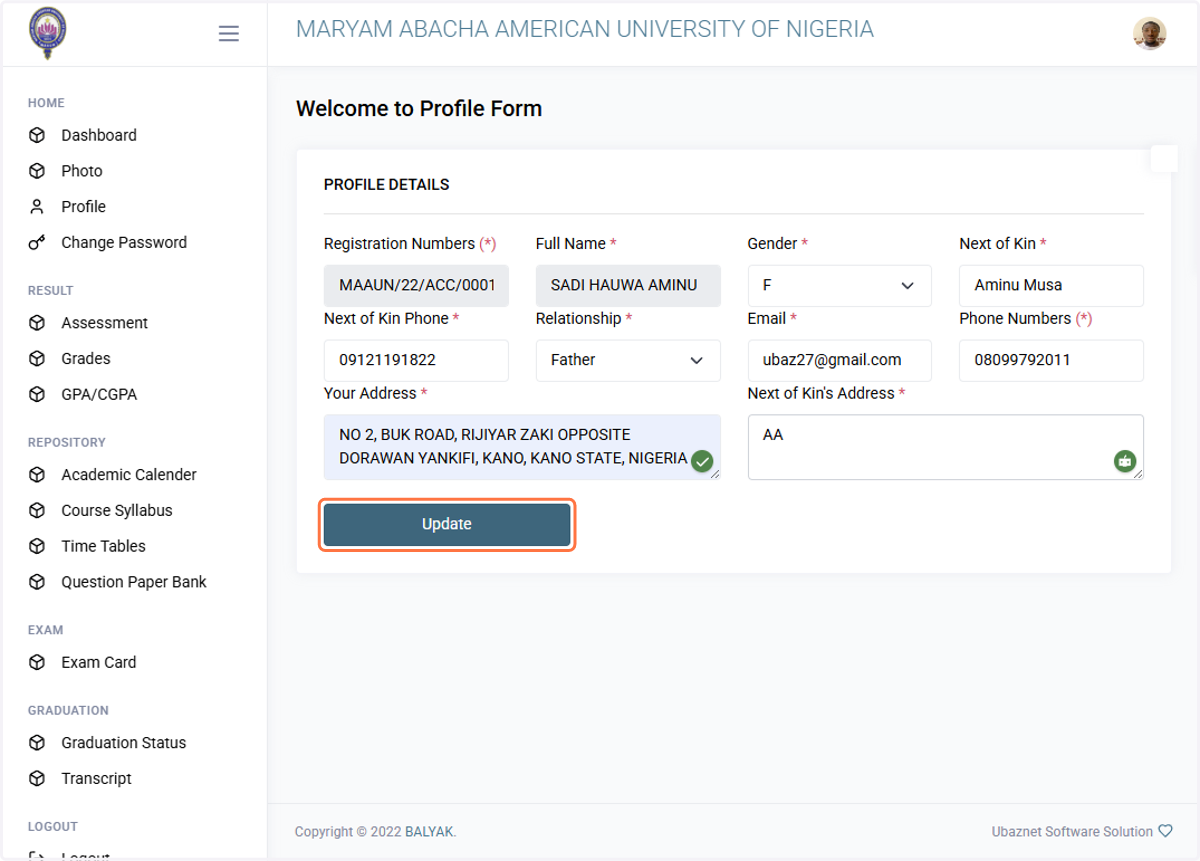Image resolution: width=1200 pixels, height=861 pixels.
Task: Click the Exam Card cube icon
Action: click(37, 663)
